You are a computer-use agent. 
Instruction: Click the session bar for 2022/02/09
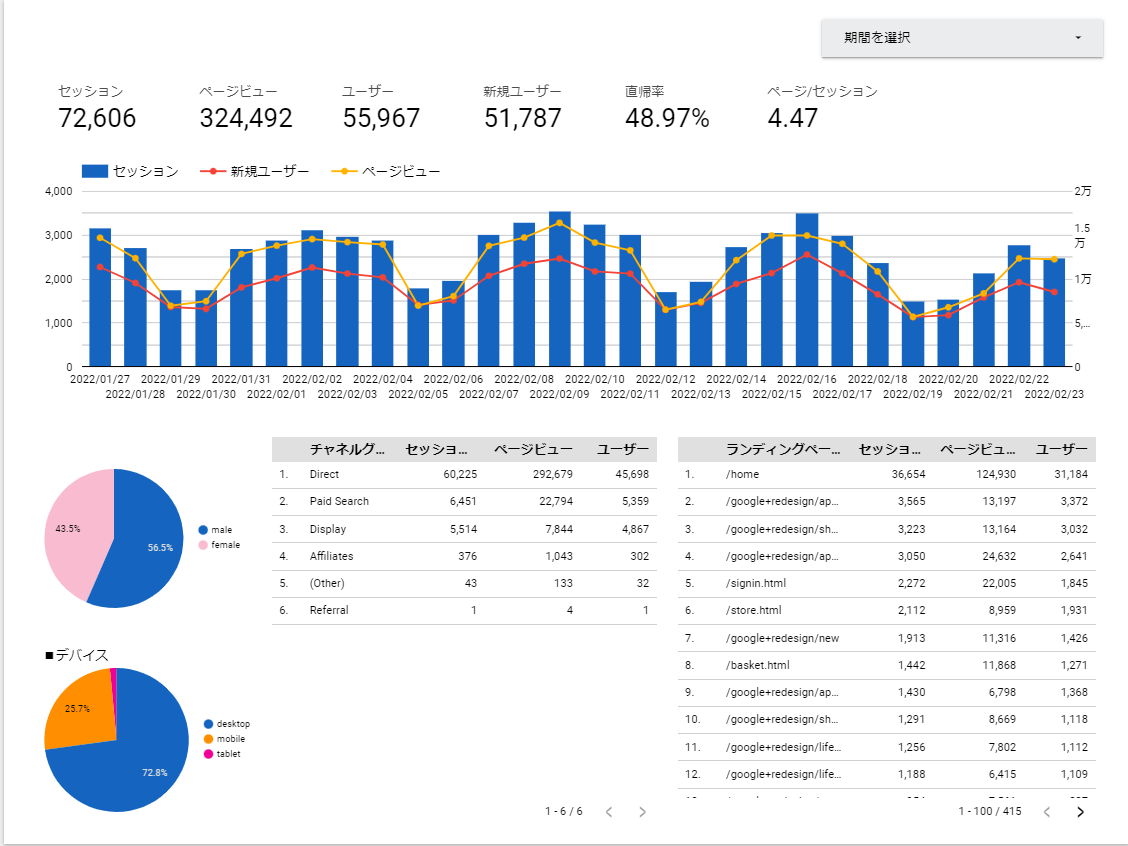click(560, 289)
